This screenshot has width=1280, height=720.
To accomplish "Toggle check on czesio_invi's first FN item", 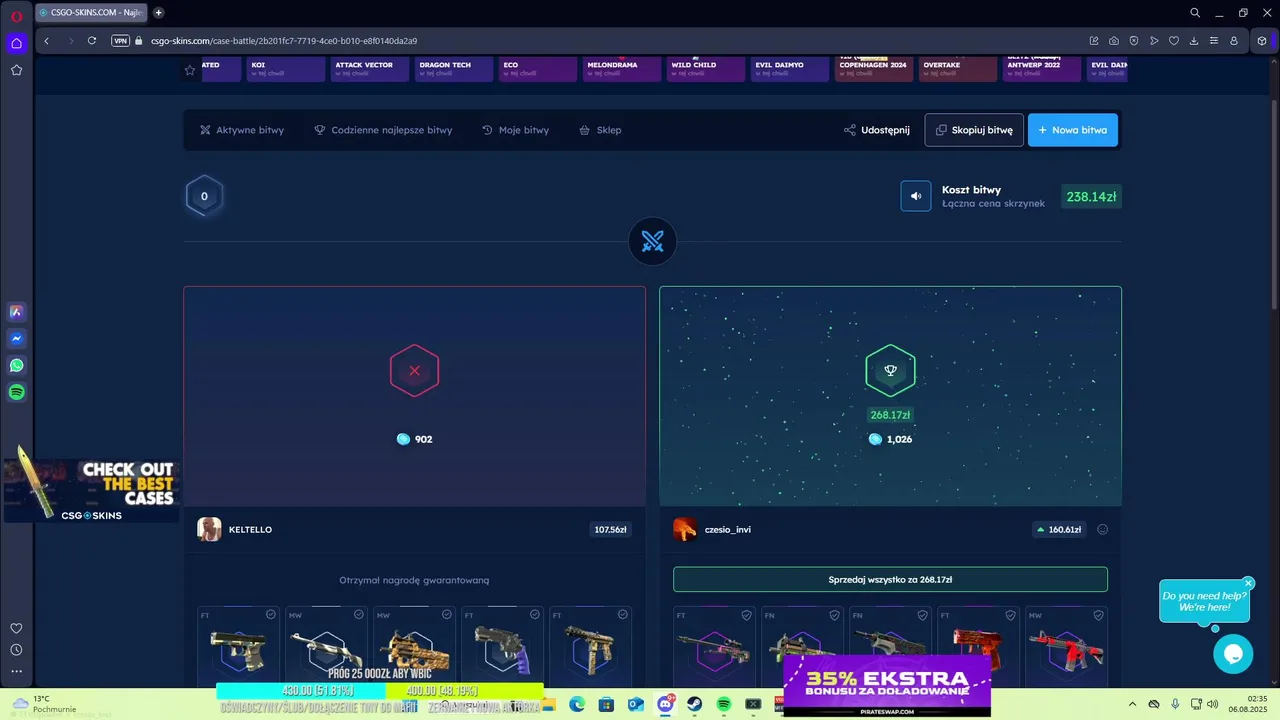I will click(834, 614).
